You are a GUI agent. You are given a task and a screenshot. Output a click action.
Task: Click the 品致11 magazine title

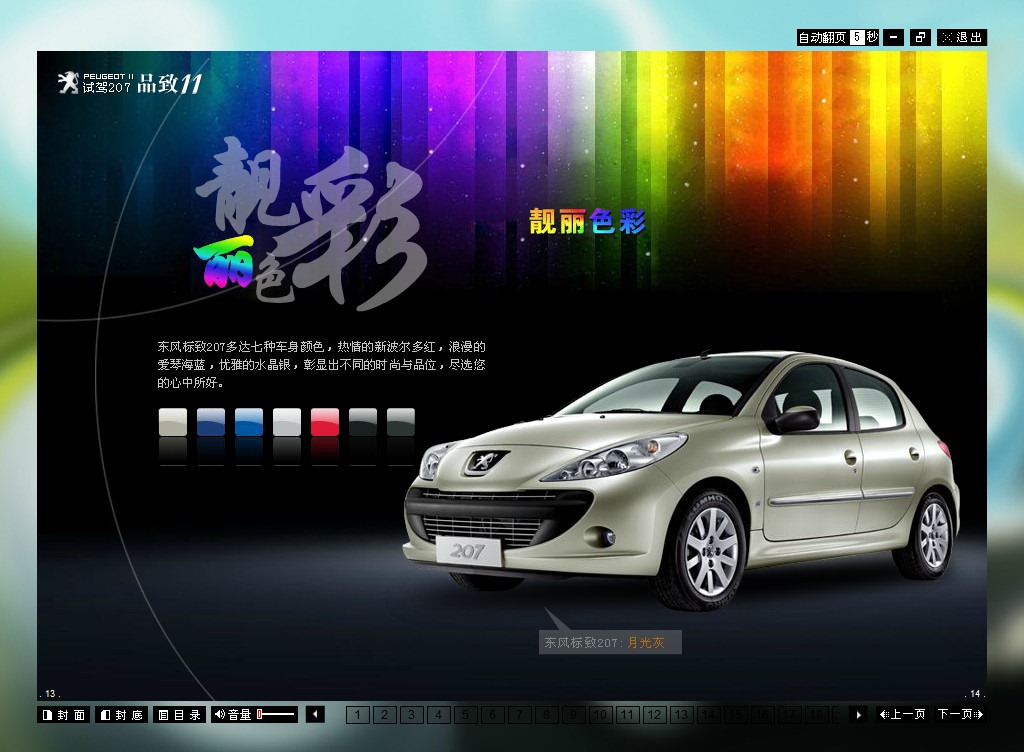tap(170, 84)
